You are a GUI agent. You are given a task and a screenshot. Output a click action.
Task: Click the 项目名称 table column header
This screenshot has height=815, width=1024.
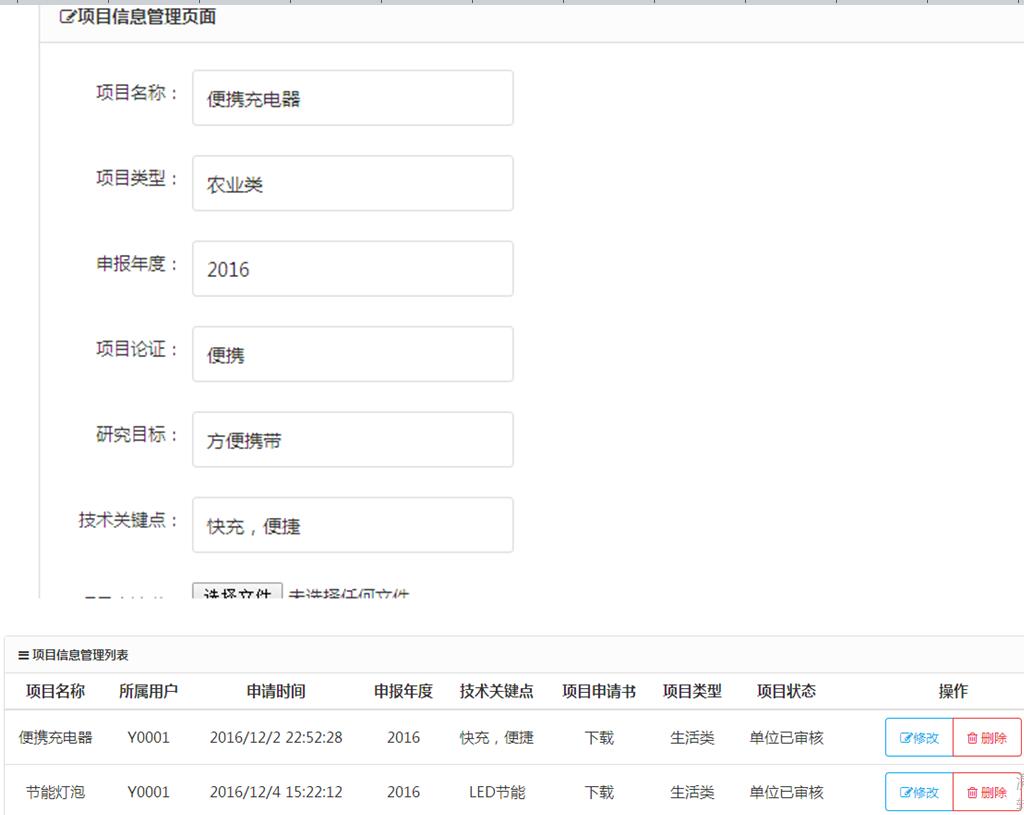tap(55, 691)
